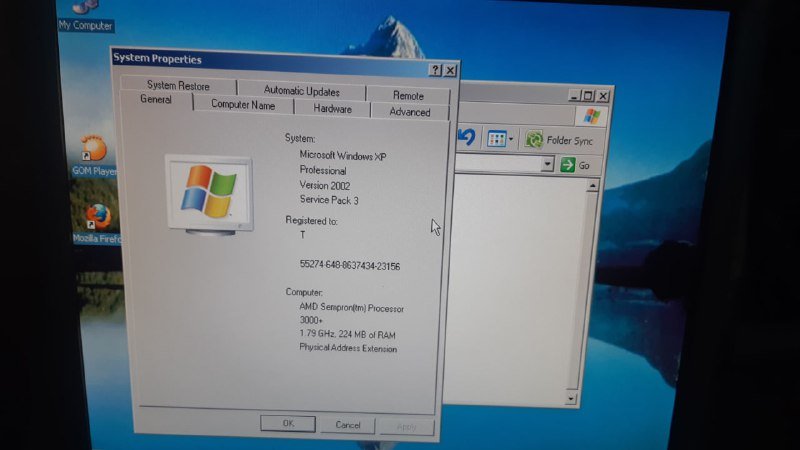Click the Views grid icon in Explorer toolbar
The height and width of the screenshot is (450, 800).
pyautogui.click(x=496, y=138)
